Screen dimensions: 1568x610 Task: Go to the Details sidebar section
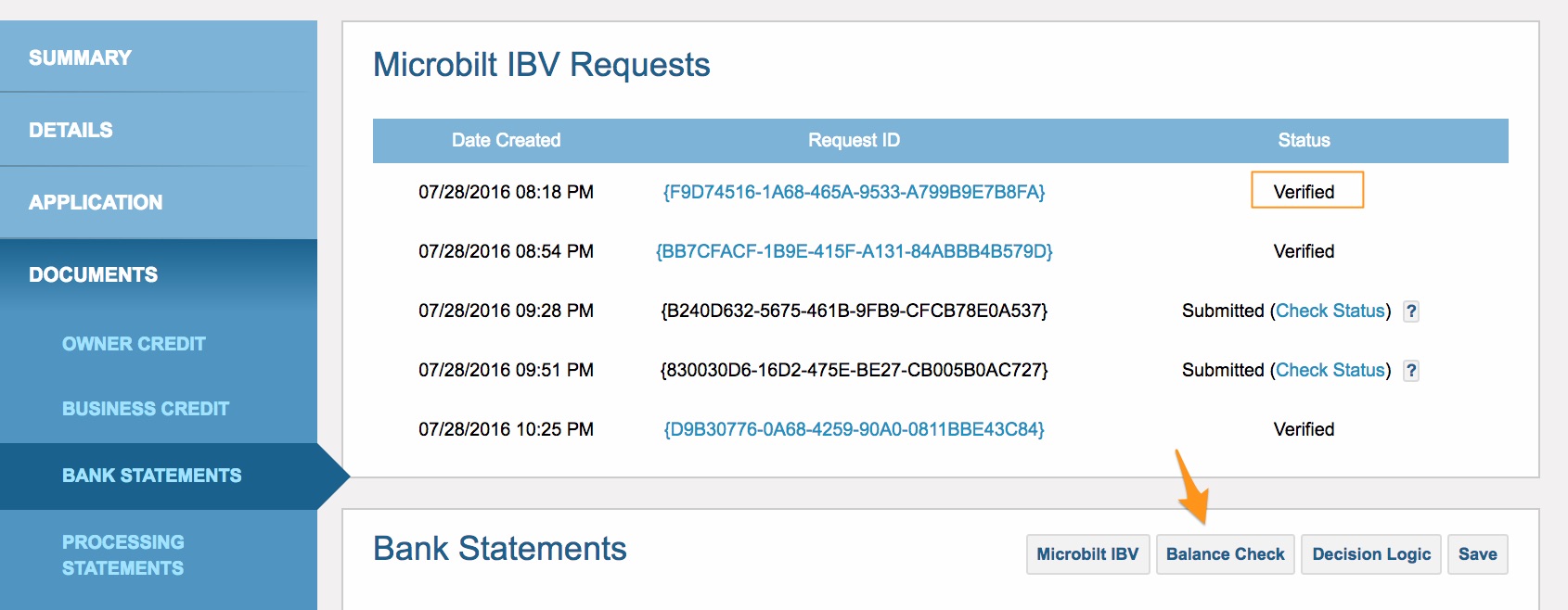pos(159,130)
